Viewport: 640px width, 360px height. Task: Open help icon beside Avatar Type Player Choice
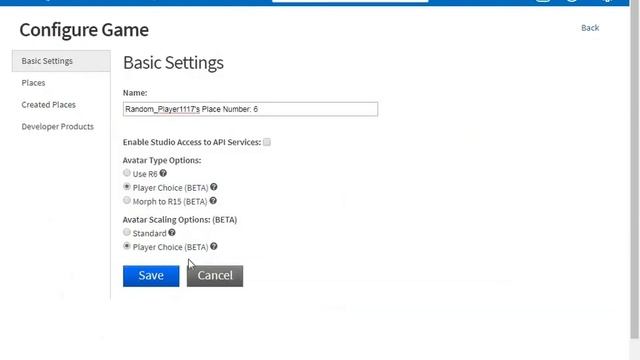click(x=214, y=187)
